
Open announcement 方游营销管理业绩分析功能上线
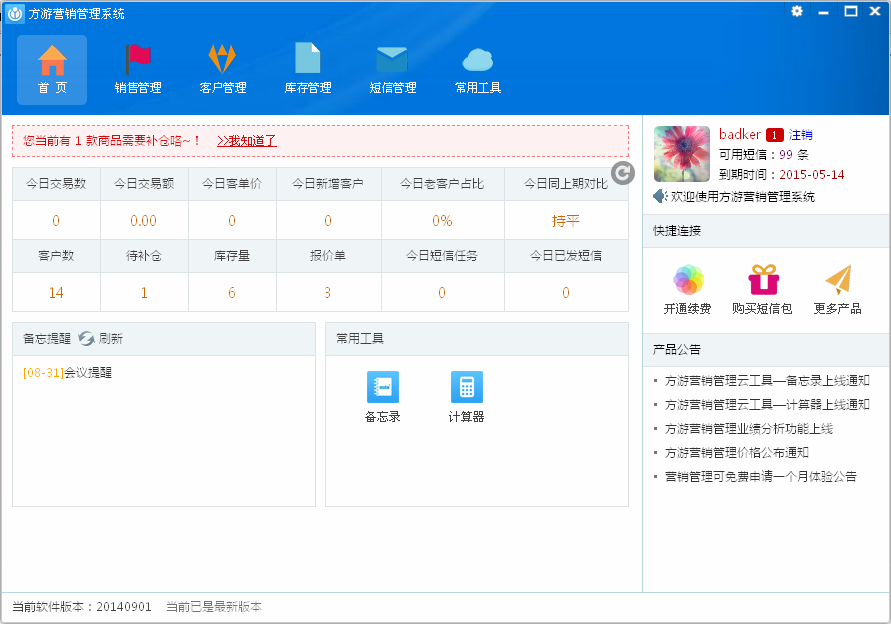(749, 429)
